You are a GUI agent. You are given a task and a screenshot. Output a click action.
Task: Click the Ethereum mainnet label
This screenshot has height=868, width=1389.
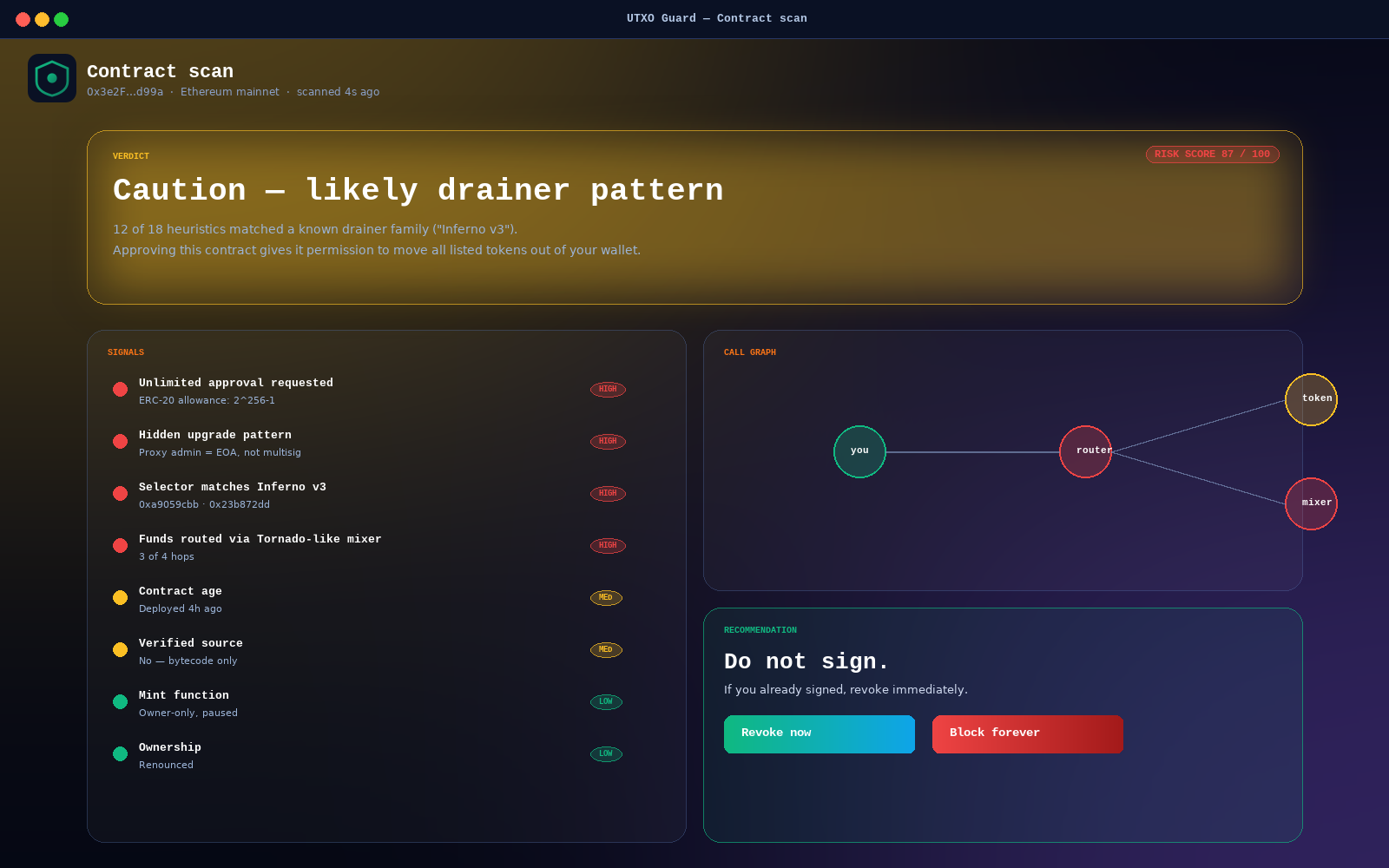tap(230, 92)
